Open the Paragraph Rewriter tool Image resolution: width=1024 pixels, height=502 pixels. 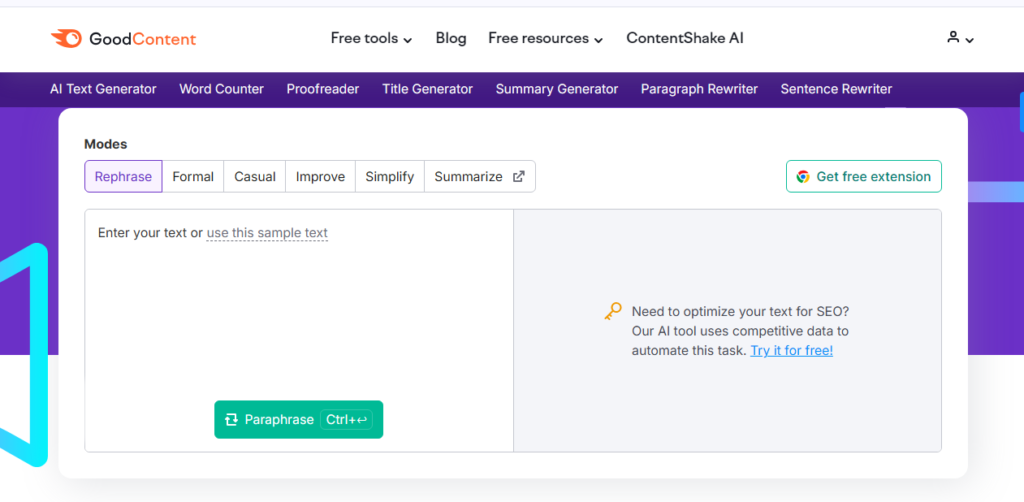699,89
